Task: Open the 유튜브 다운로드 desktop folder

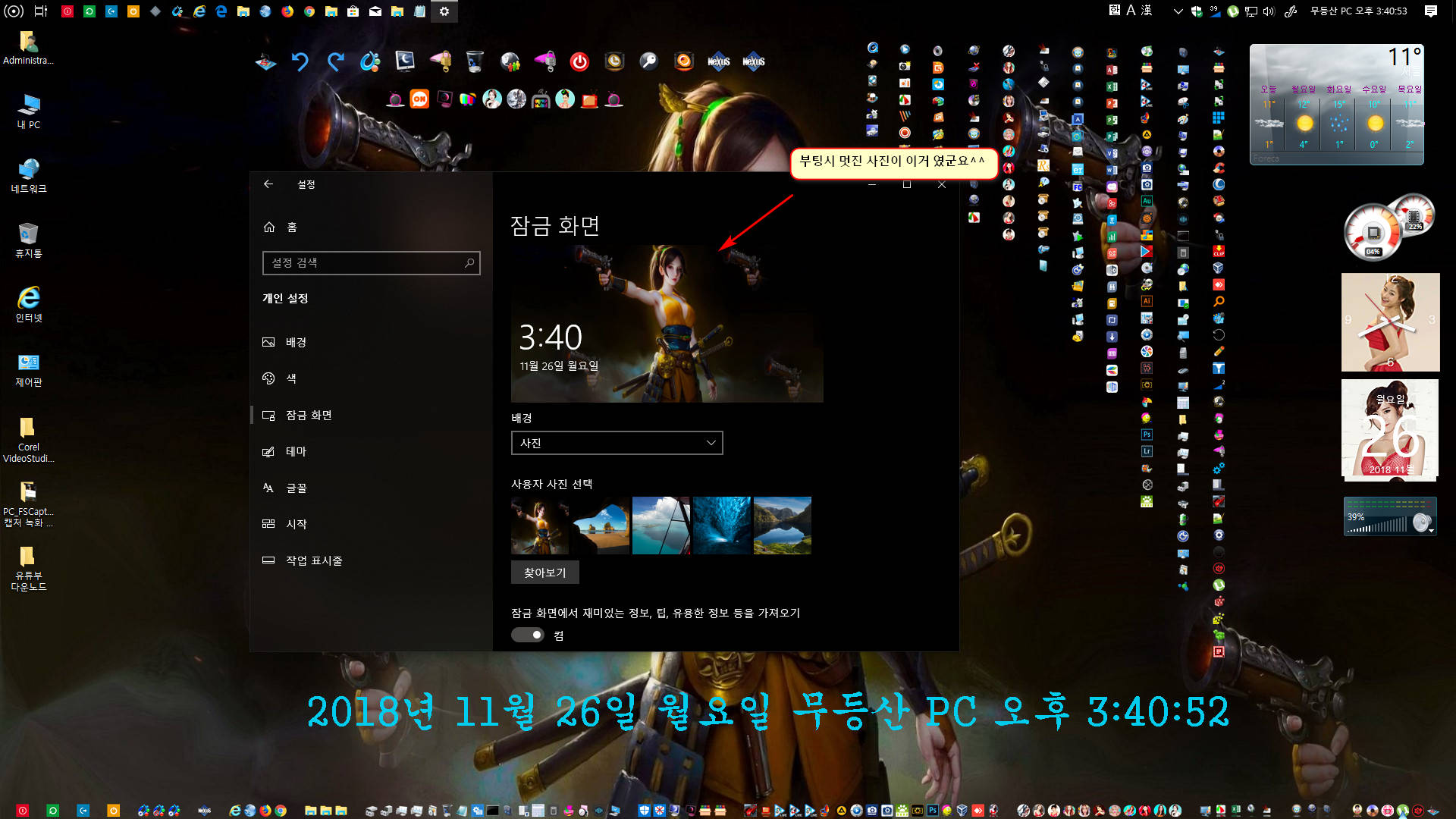Action: point(29,568)
